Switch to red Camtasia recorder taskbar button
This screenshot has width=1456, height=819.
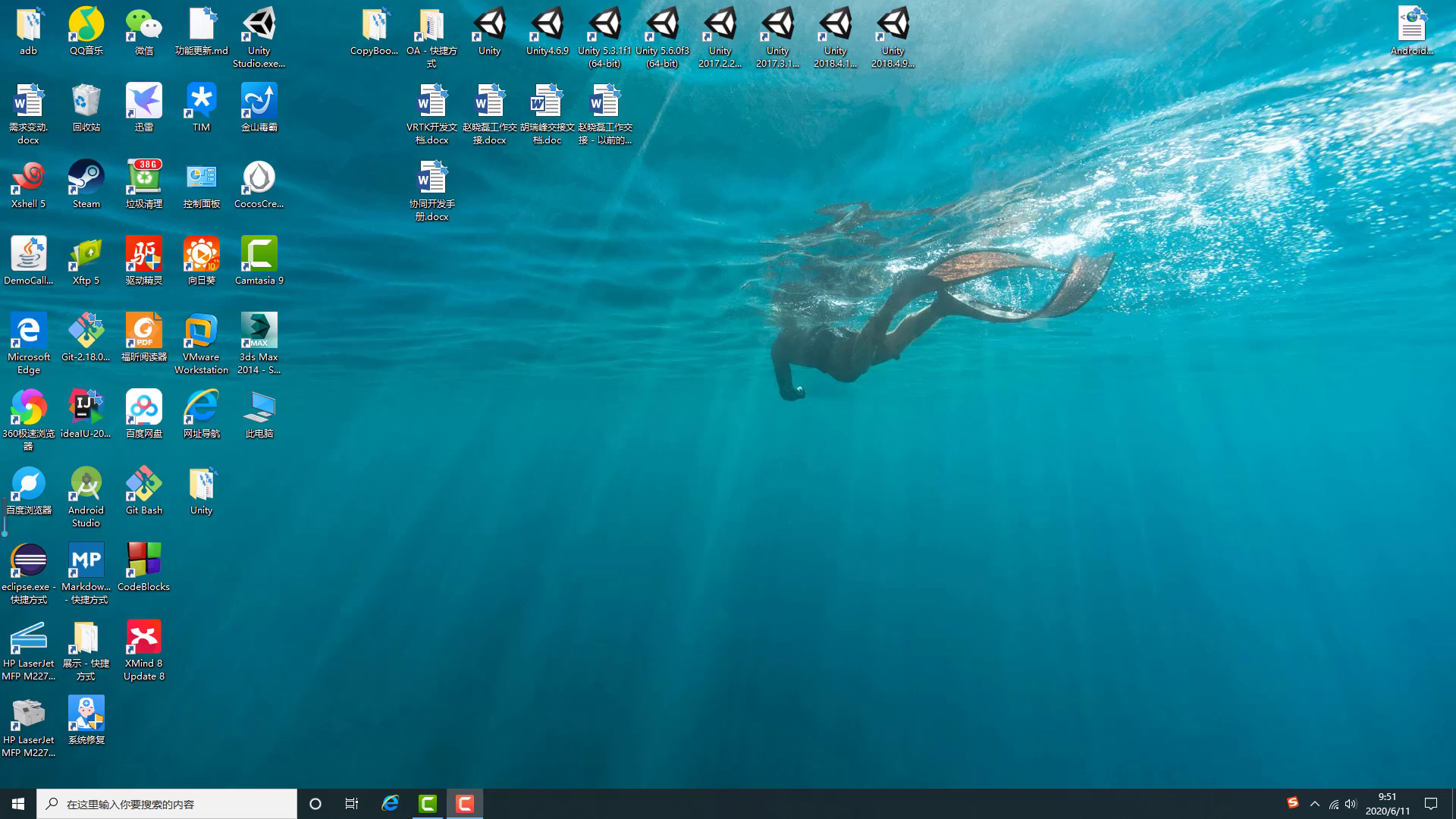465,804
